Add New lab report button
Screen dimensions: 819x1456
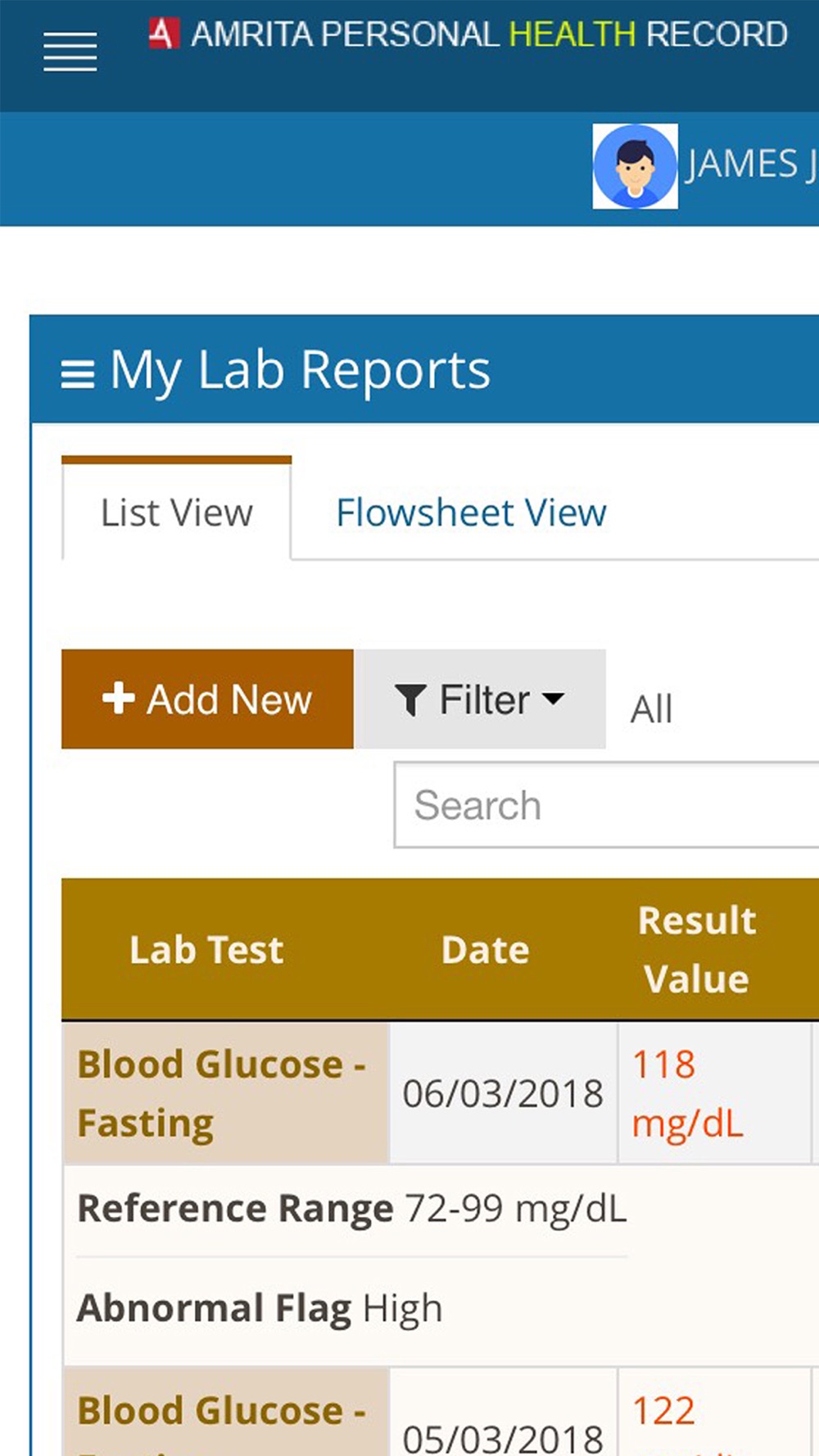(207, 699)
